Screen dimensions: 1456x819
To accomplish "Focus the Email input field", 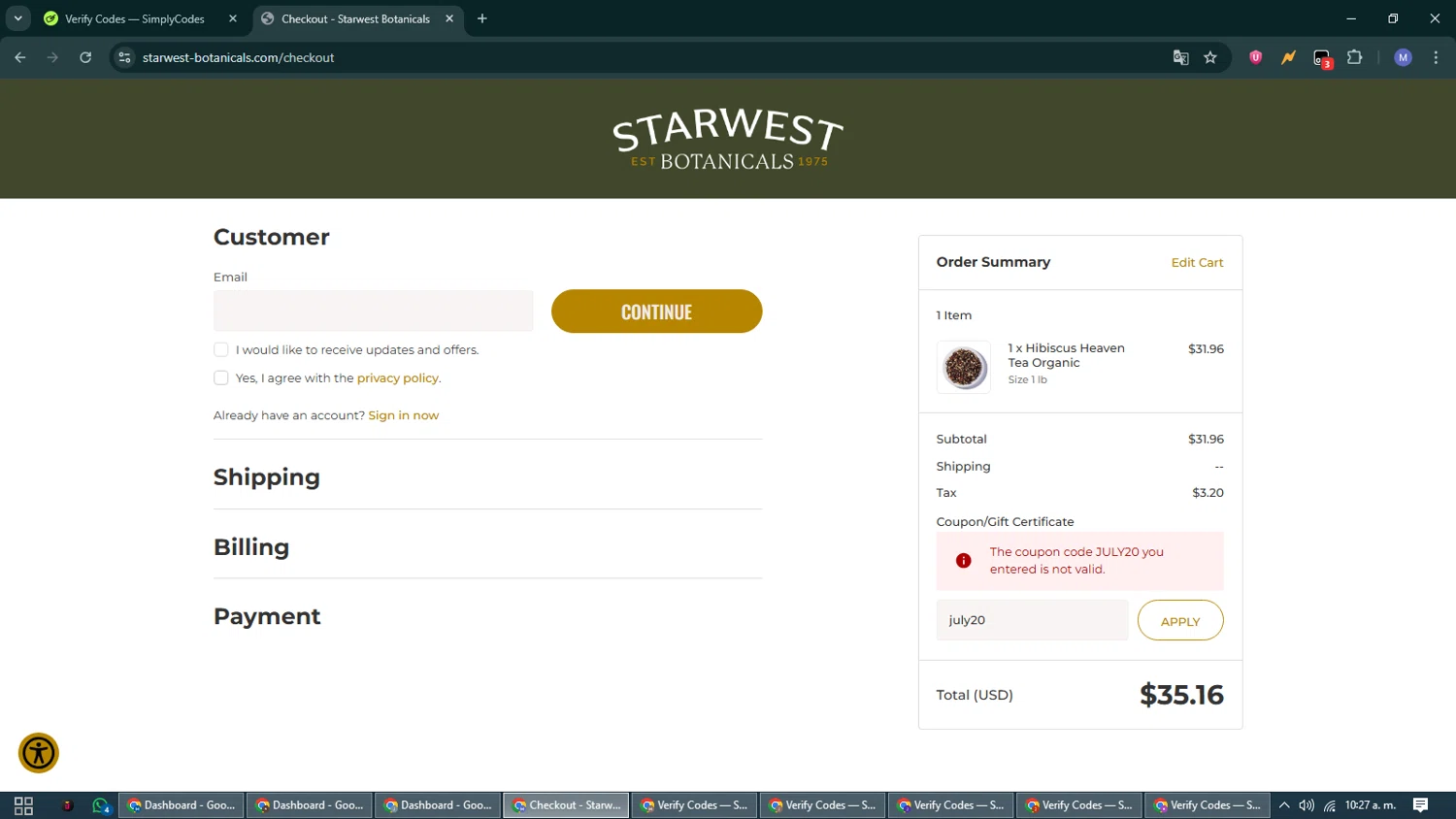I will pyautogui.click(x=374, y=311).
